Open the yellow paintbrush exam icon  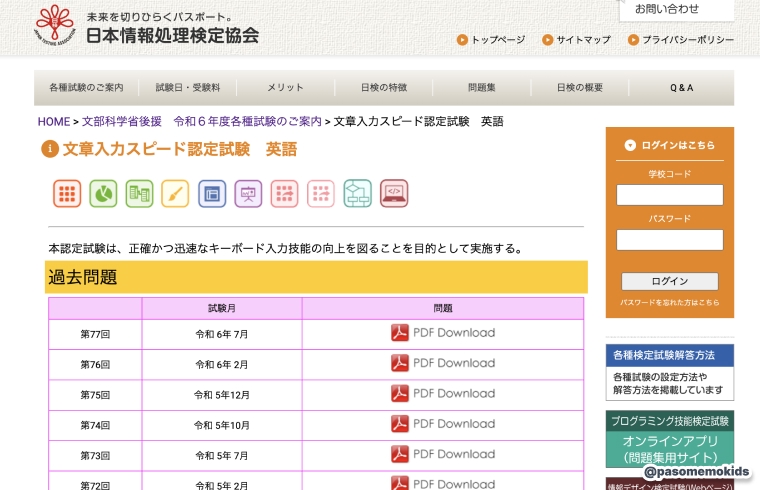tap(175, 193)
